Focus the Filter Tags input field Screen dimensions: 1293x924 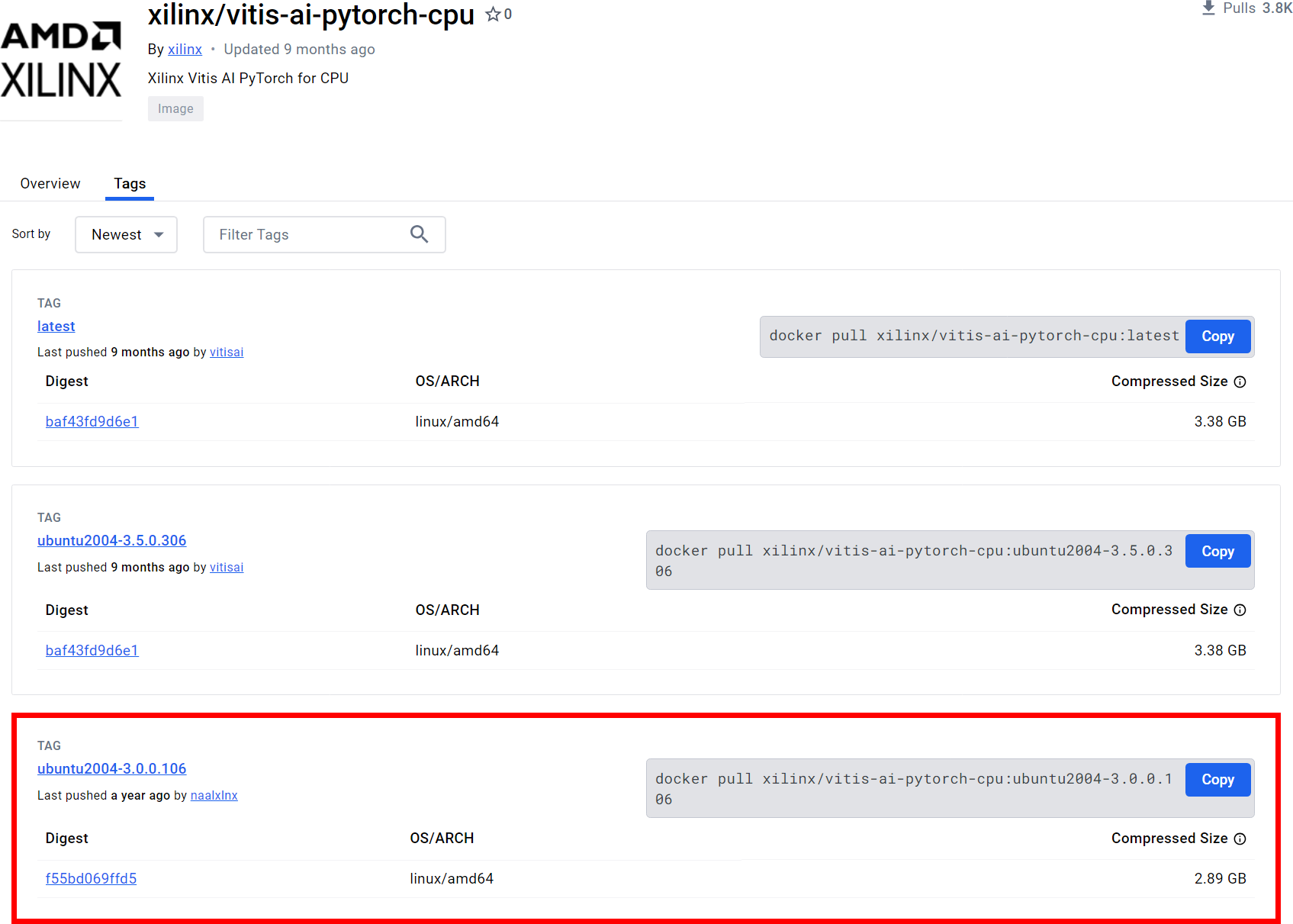(324, 234)
